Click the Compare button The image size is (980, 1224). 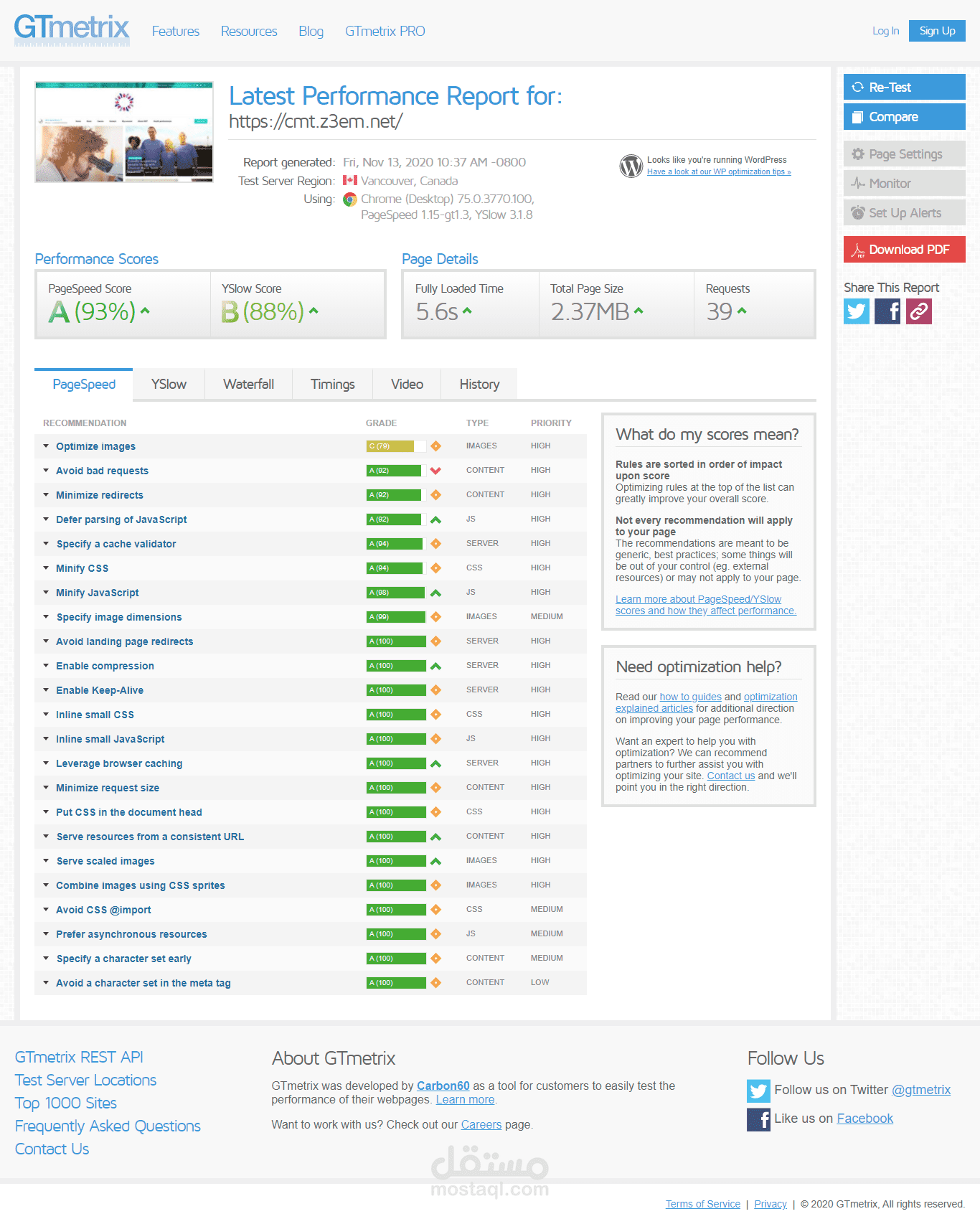coord(905,116)
